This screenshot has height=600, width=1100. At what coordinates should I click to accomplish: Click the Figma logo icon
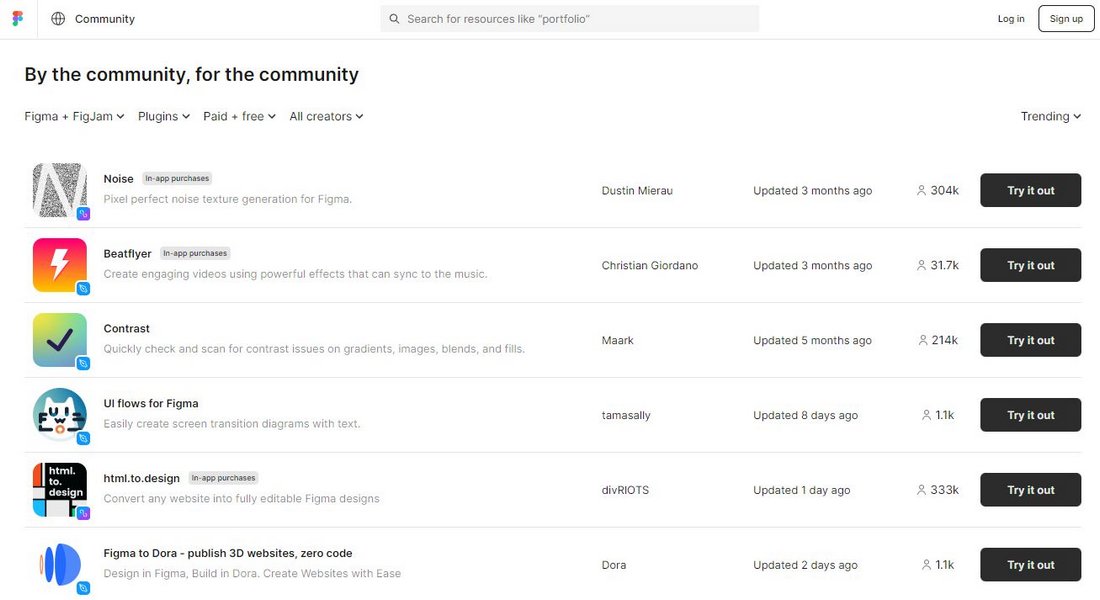[18, 19]
